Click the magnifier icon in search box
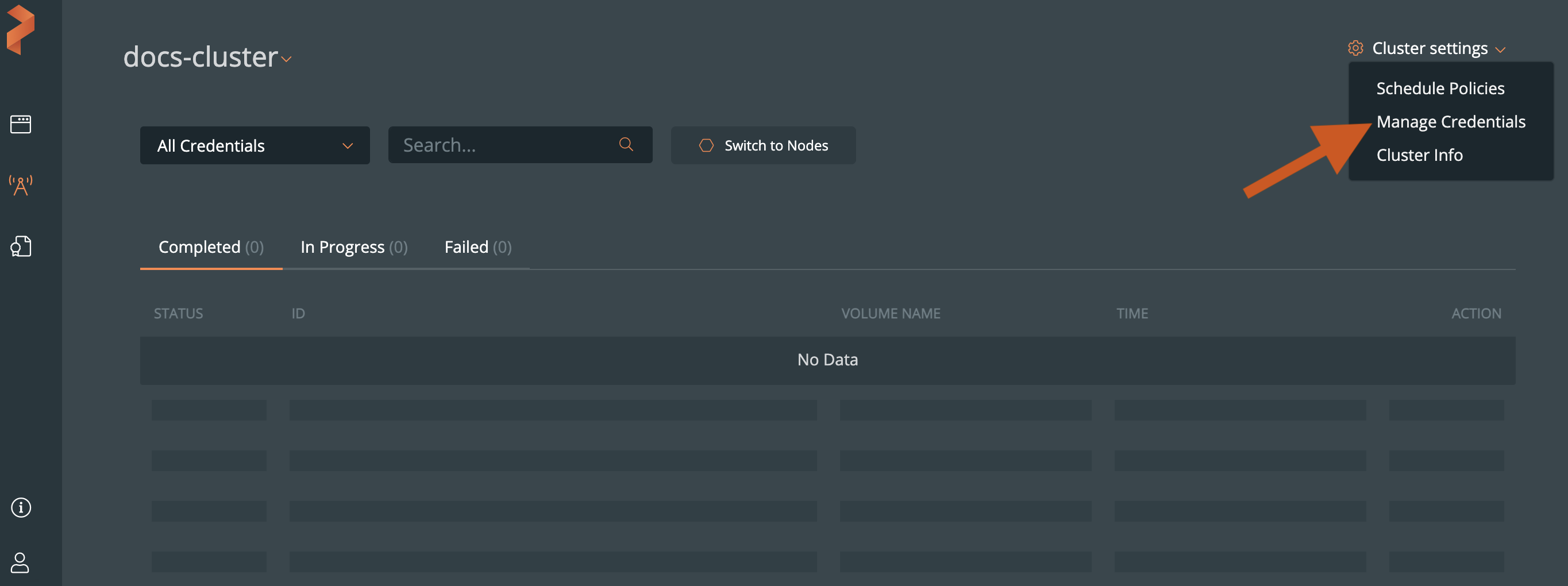The height and width of the screenshot is (586, 1568). pos(626,145)
